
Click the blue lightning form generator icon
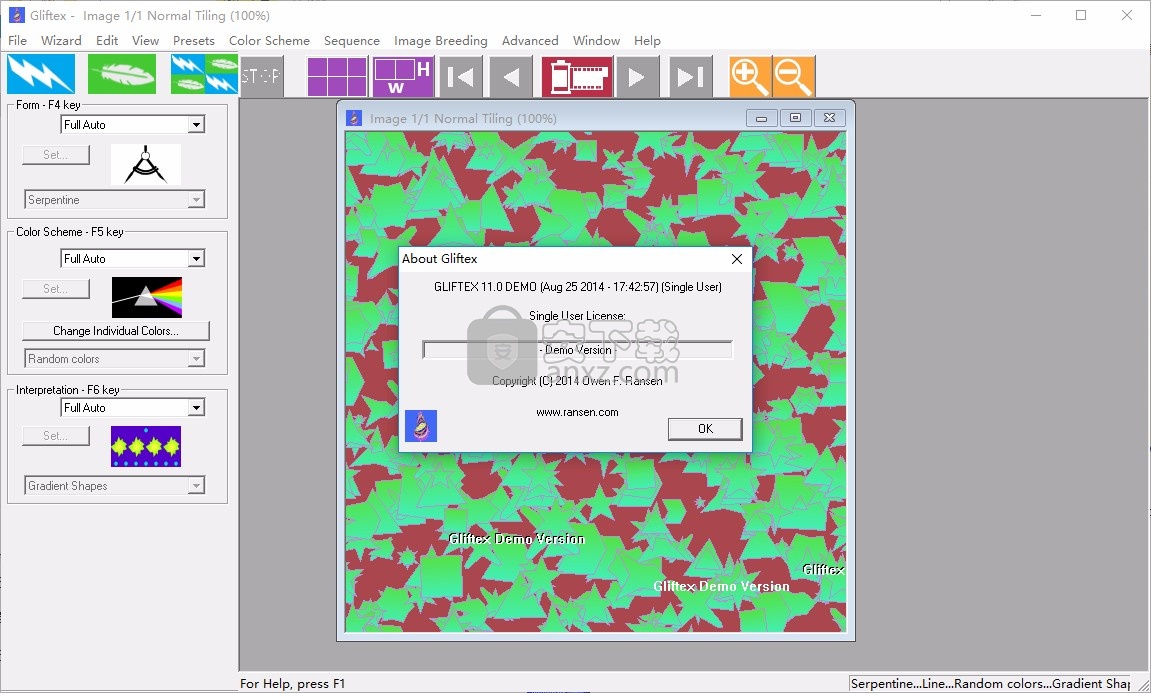(x=41, y=74)
